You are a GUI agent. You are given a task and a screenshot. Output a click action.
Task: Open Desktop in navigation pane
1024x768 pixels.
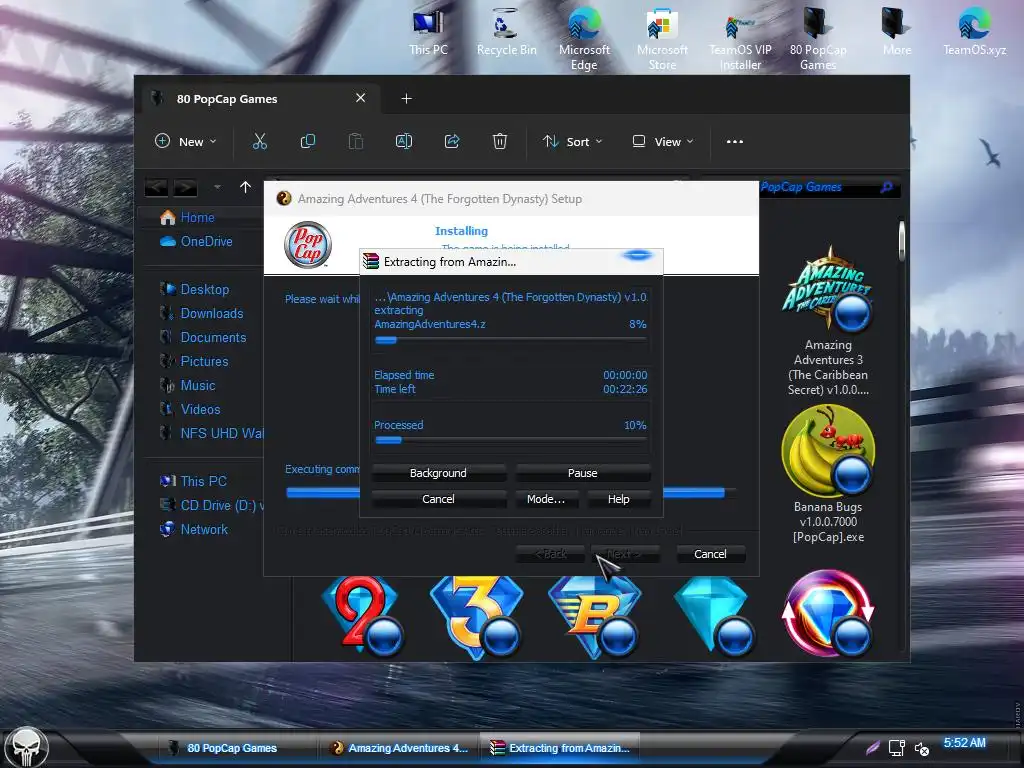pos(204,289)
